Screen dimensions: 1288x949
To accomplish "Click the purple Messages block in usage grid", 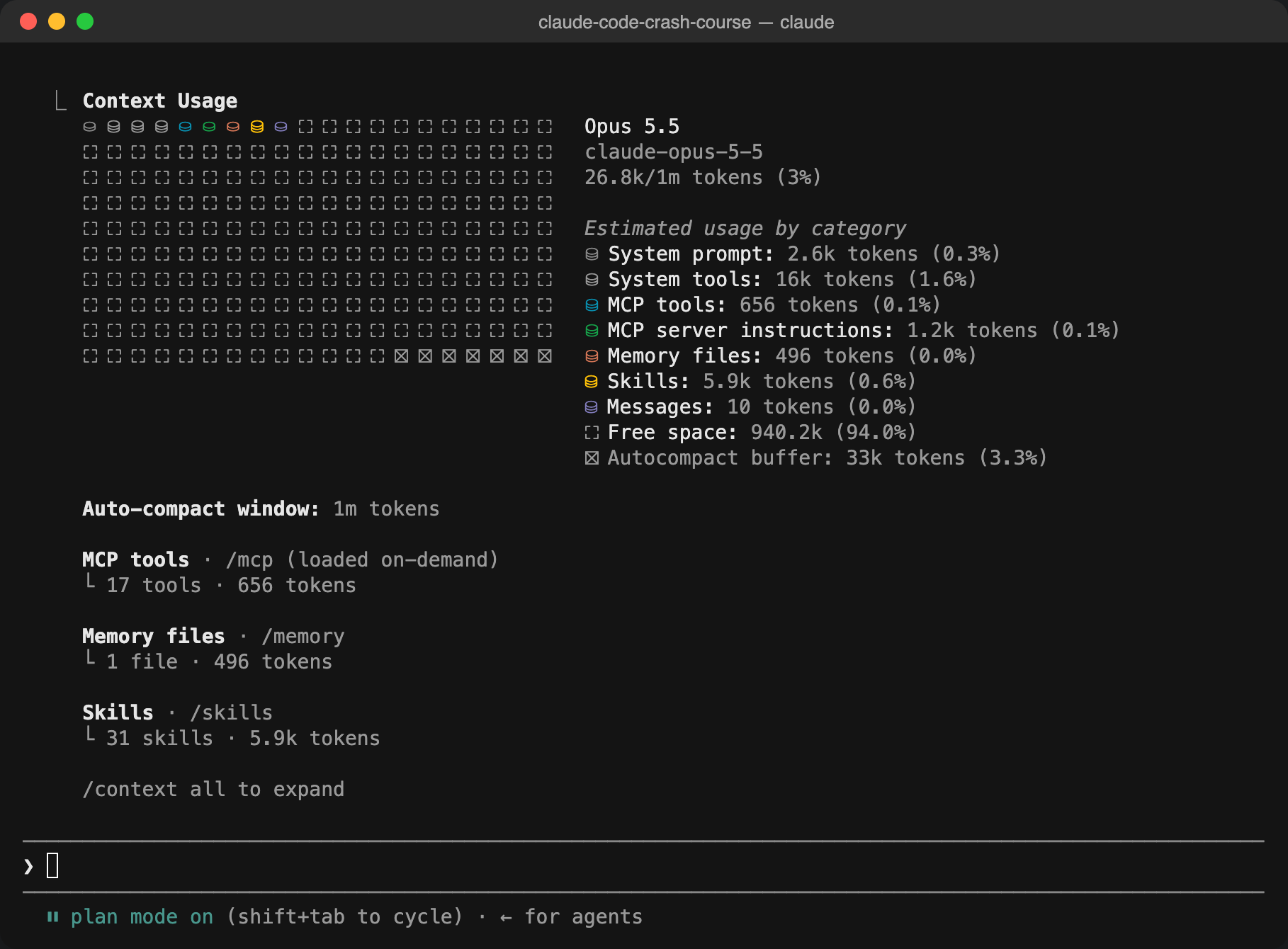I will tap(281, 127).
